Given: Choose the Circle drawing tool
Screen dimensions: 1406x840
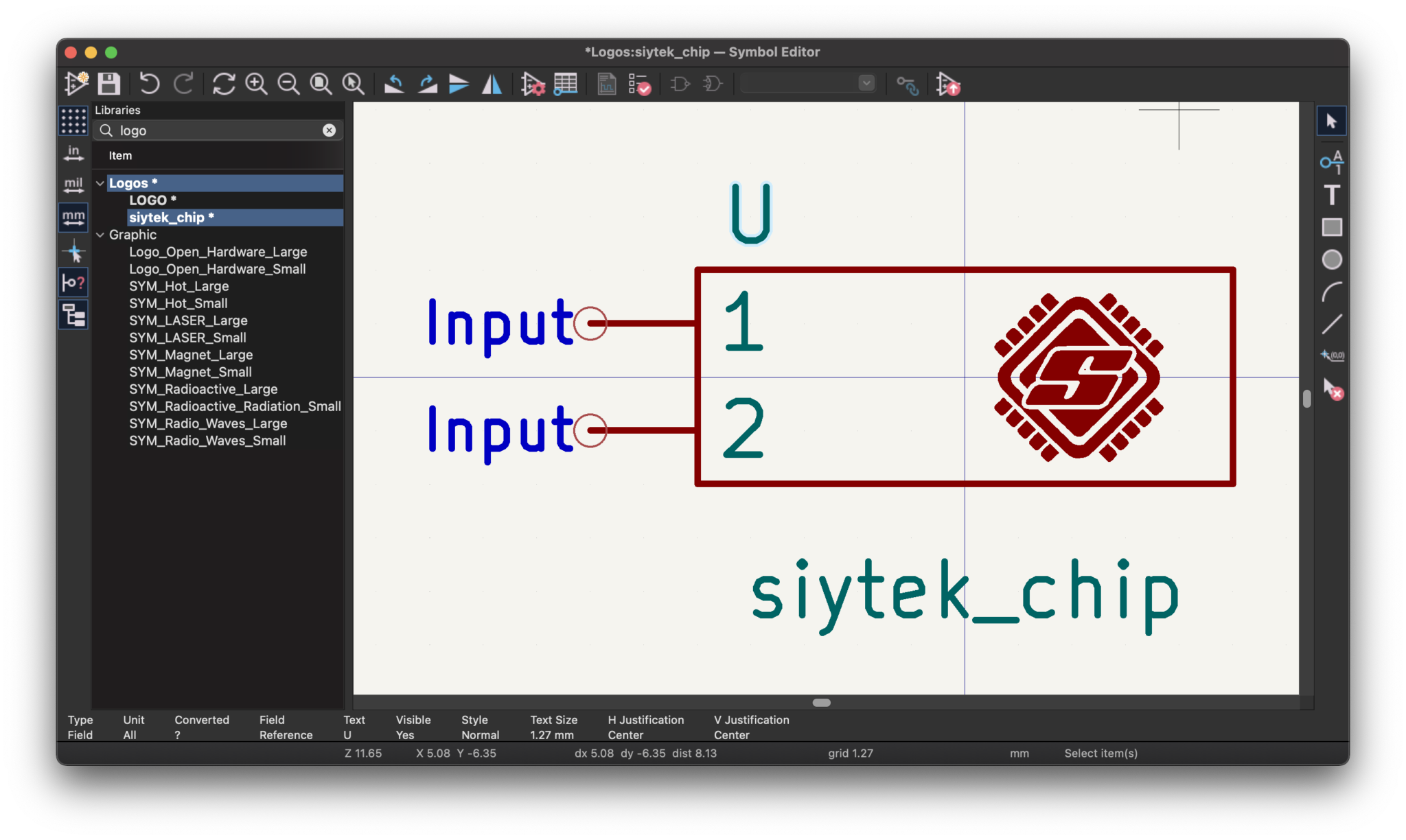Looking at the screenshot, I should click(x=1332, y=259).
